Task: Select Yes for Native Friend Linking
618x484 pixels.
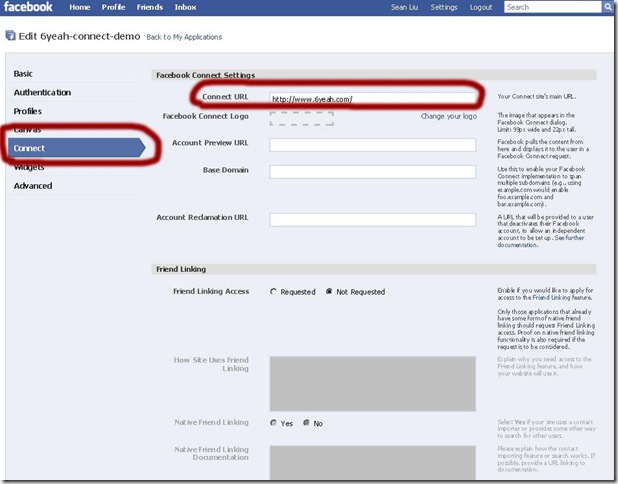Action: click(273, 423)
